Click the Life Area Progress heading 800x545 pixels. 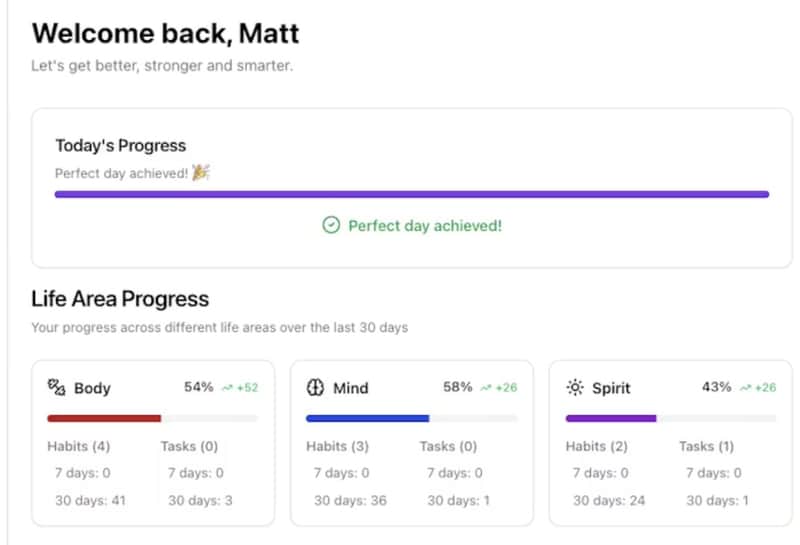pyautogui.click(x=120, y=299)
